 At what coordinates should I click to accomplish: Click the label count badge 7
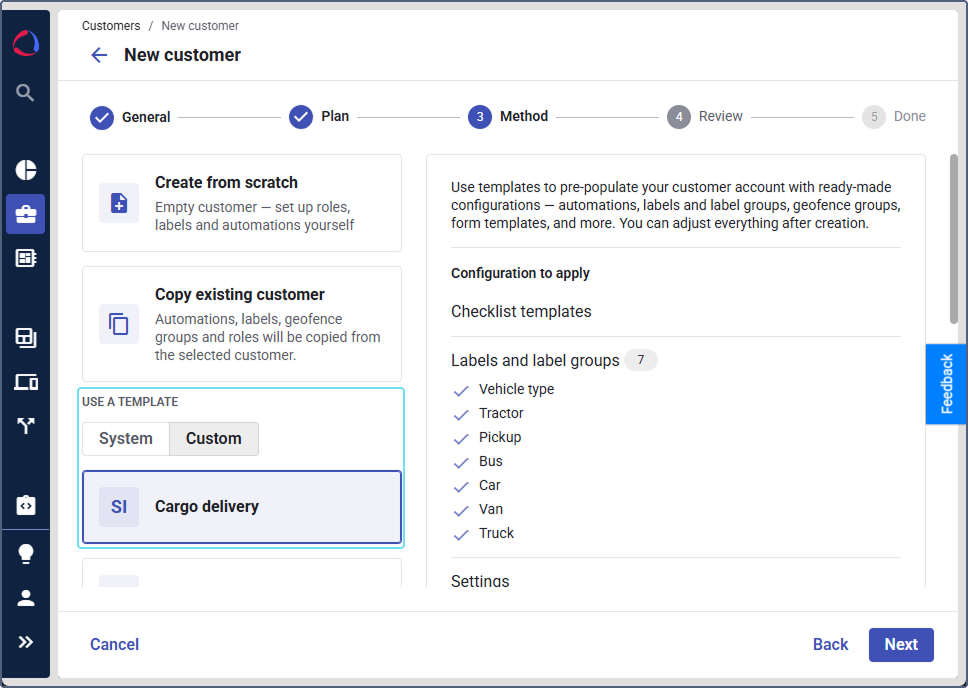pos(641,359)
